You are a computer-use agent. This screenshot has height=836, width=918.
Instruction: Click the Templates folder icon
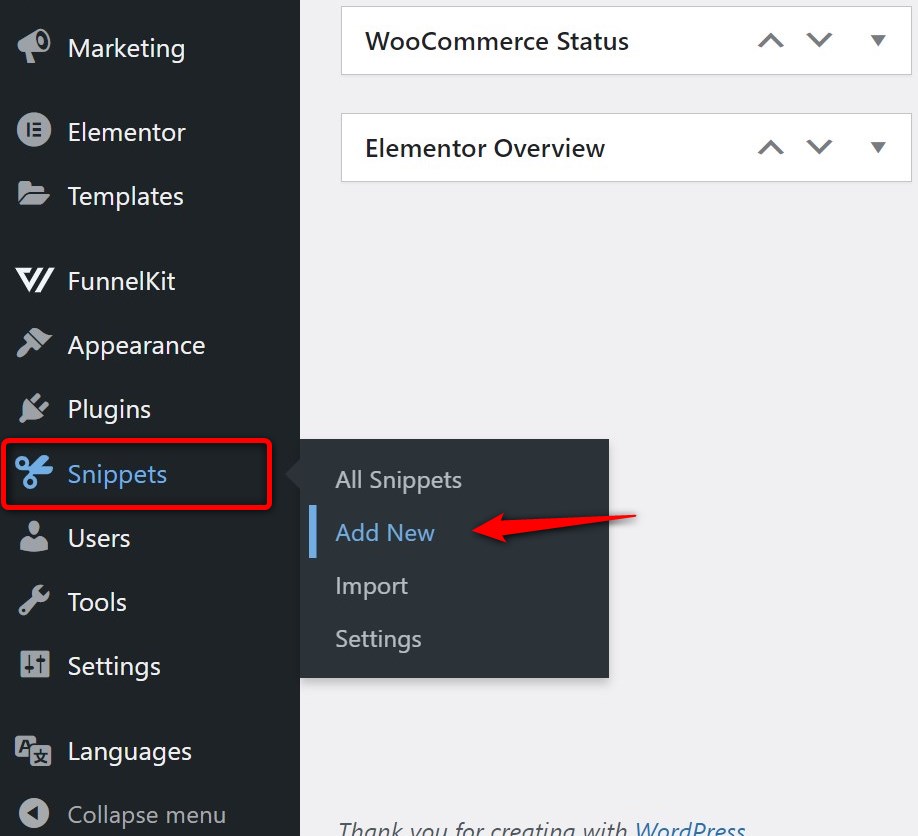(34, 196)
